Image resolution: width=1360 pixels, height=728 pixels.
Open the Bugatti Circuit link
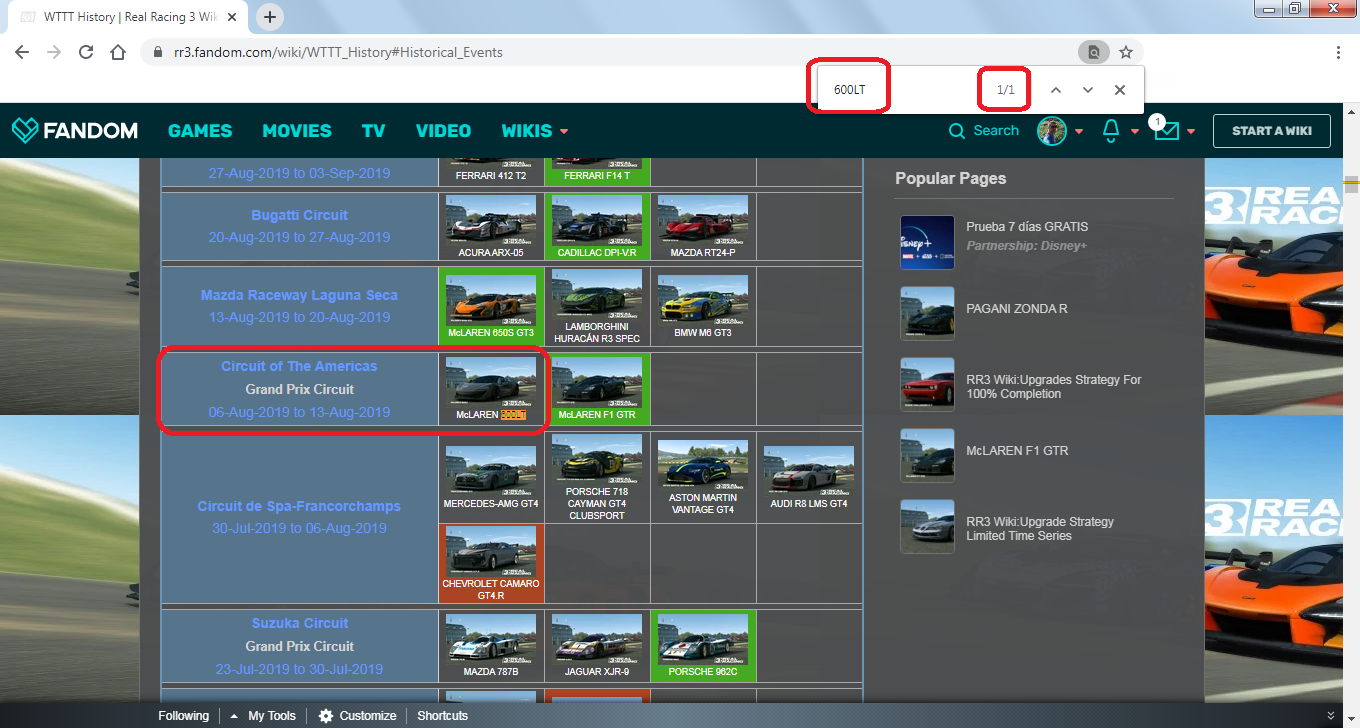tap(300, 215)
